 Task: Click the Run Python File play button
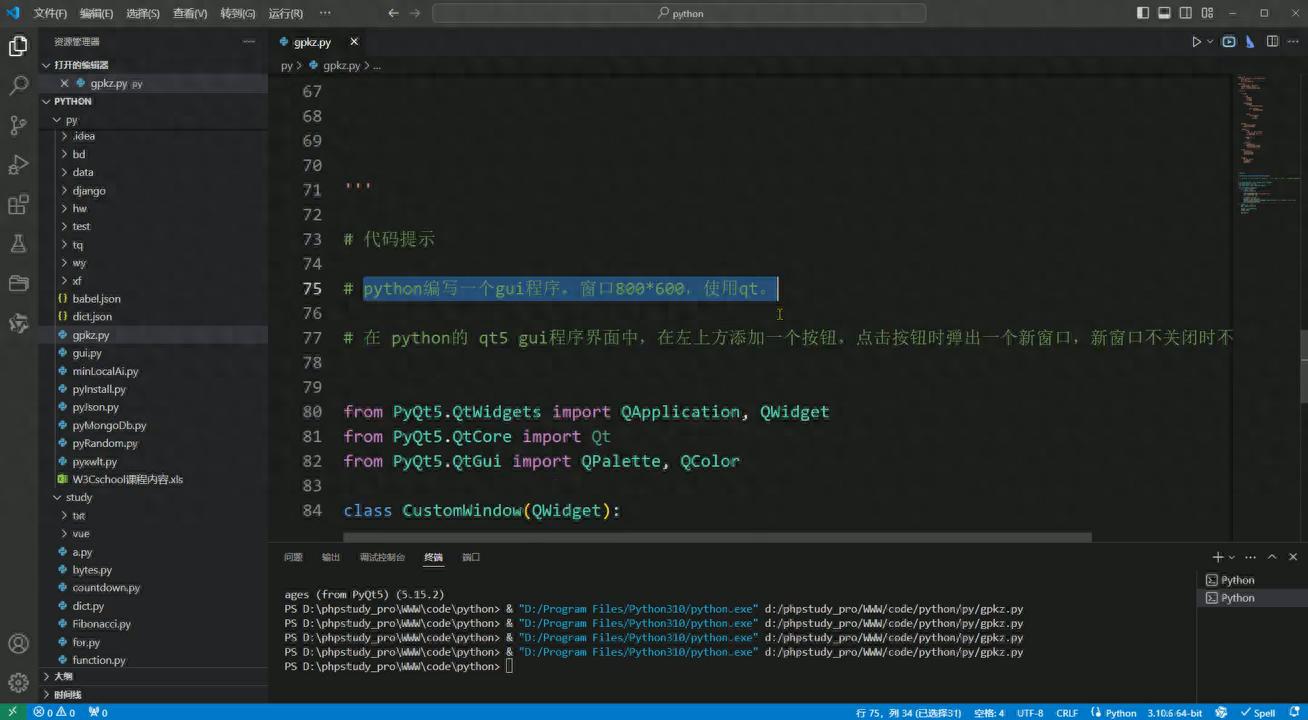(1196, 42)
